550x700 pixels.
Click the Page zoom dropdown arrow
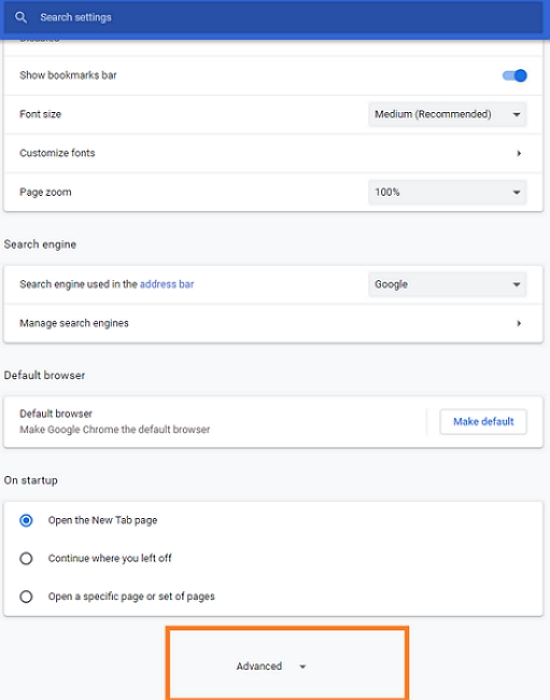(517, 192)
